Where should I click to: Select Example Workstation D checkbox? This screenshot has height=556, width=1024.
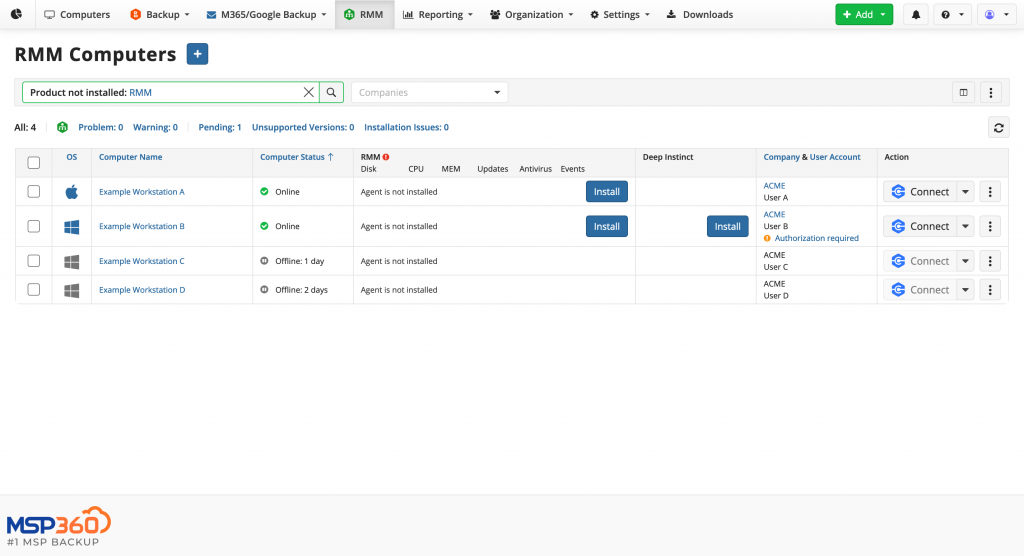(x=34, y=290)
